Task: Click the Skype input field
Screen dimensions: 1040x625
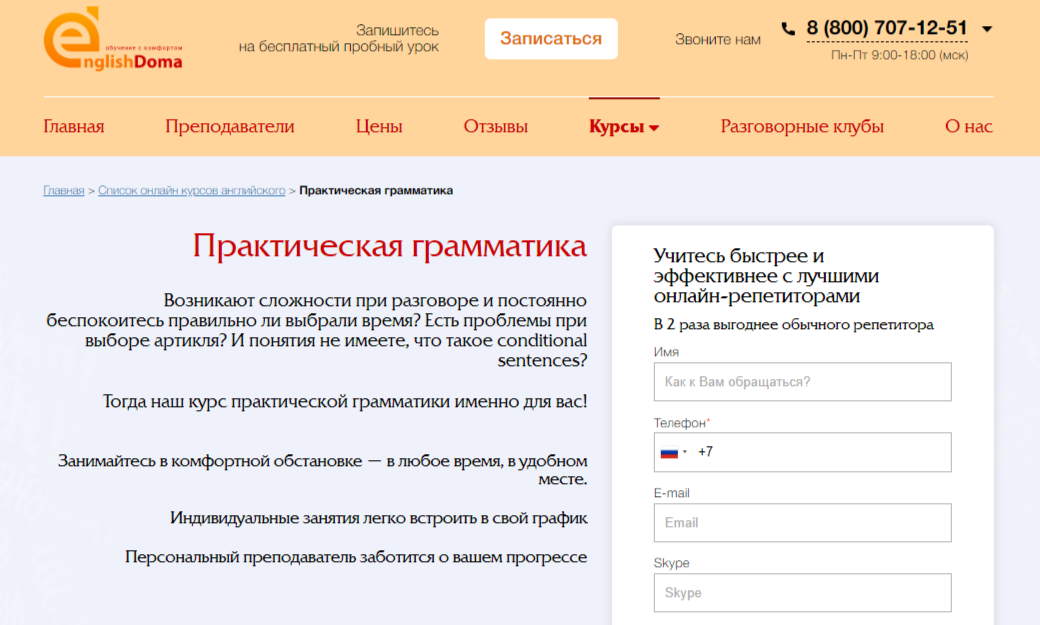Action: (x=801, y=592)
